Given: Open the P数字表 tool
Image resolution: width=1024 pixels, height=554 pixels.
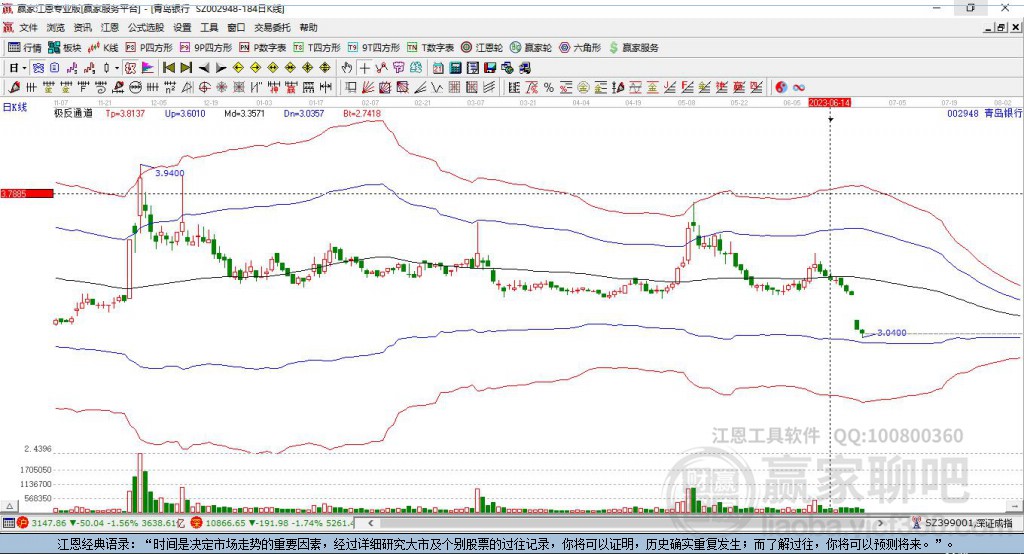Looking at the screenshot, I should click(263, 48).
